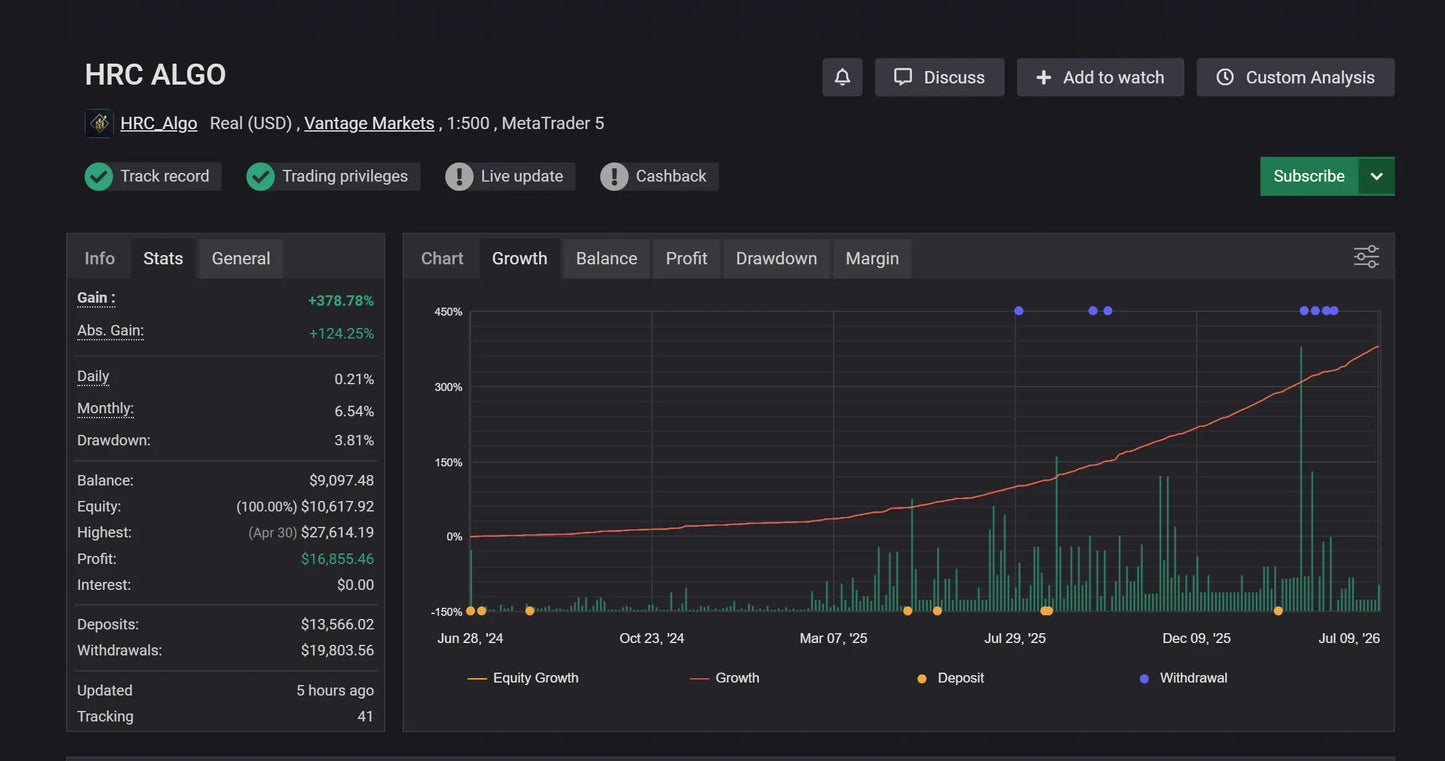Toggle Equity Growth legend series
The width and height of the screenshot is (1445, 761).
[x=523, y=678]
